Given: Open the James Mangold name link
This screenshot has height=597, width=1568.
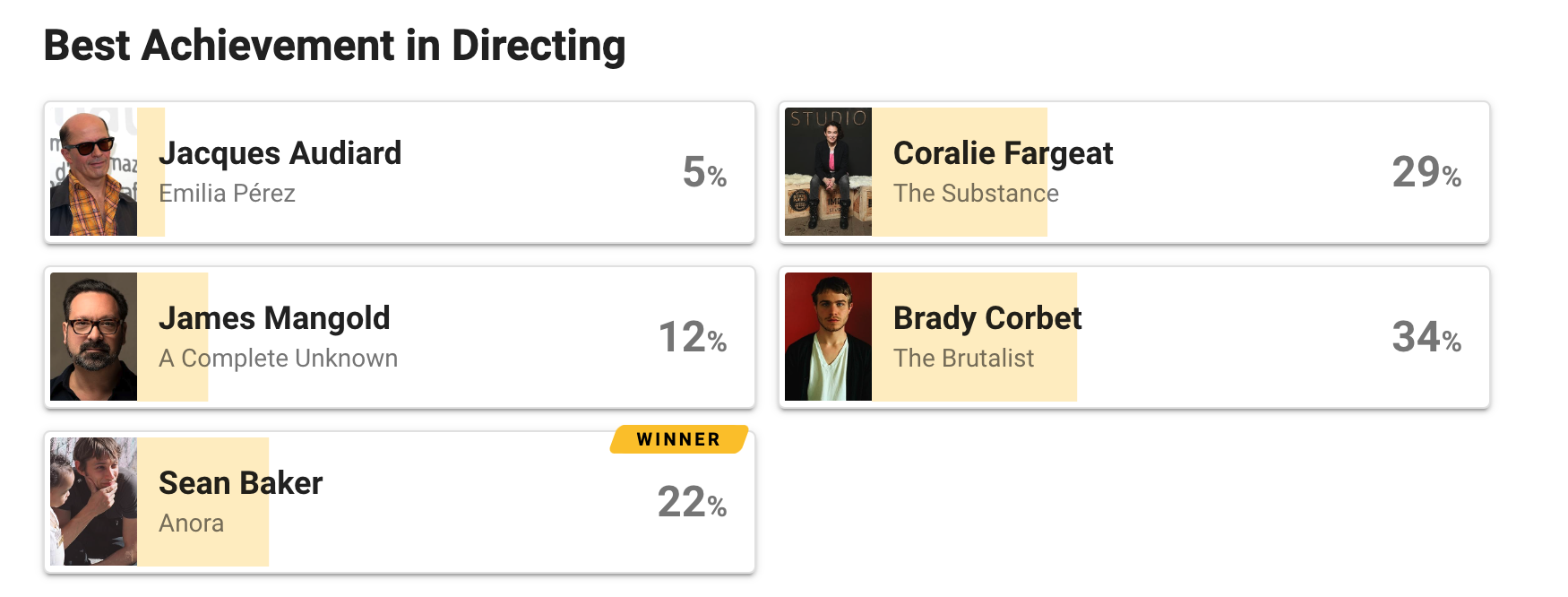Looking at the screenshot, I should (x=274, y=318).
